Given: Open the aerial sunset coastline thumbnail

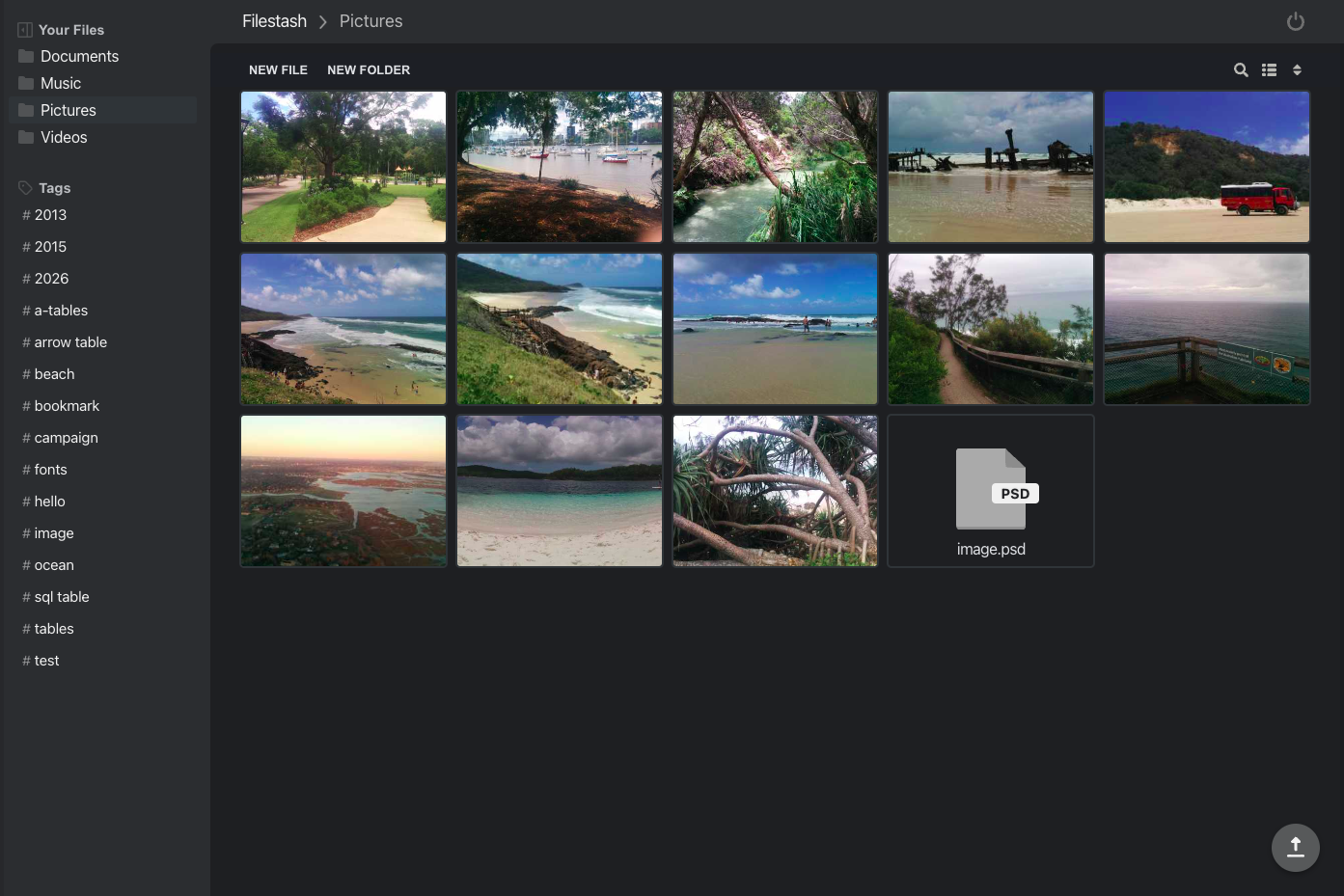Looking at the screenshot, I should pos(343,491).
